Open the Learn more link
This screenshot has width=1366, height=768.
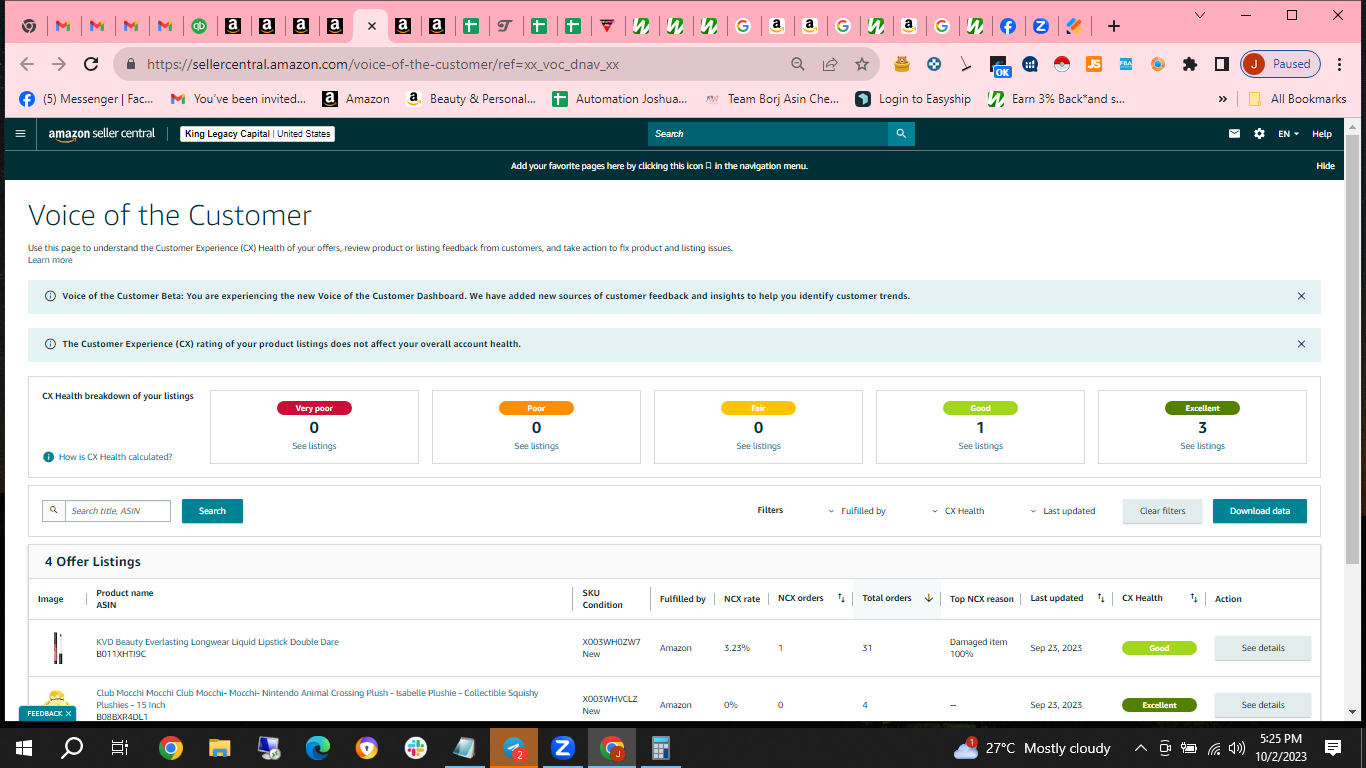click(50, 260)
